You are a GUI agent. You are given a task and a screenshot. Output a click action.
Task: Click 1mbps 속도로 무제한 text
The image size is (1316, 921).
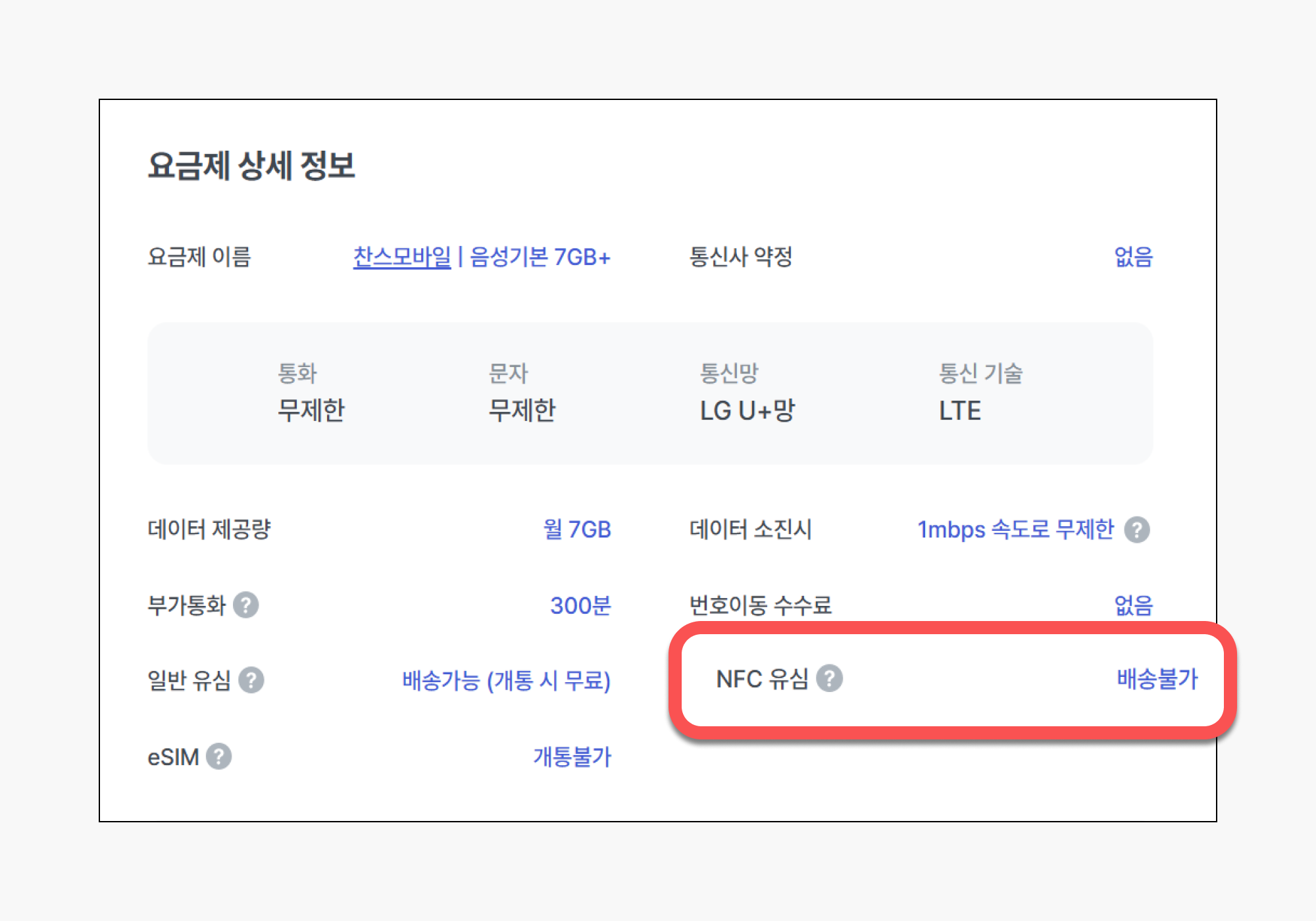pyautogui.click(x=1015, y=530)
